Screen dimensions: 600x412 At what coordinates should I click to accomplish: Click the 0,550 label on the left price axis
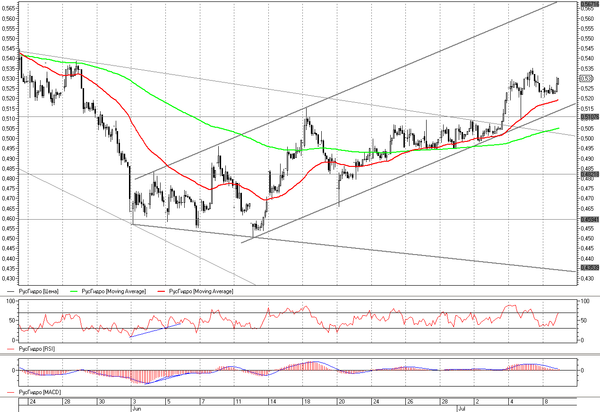pyautogui.click(x=8, y=39)
